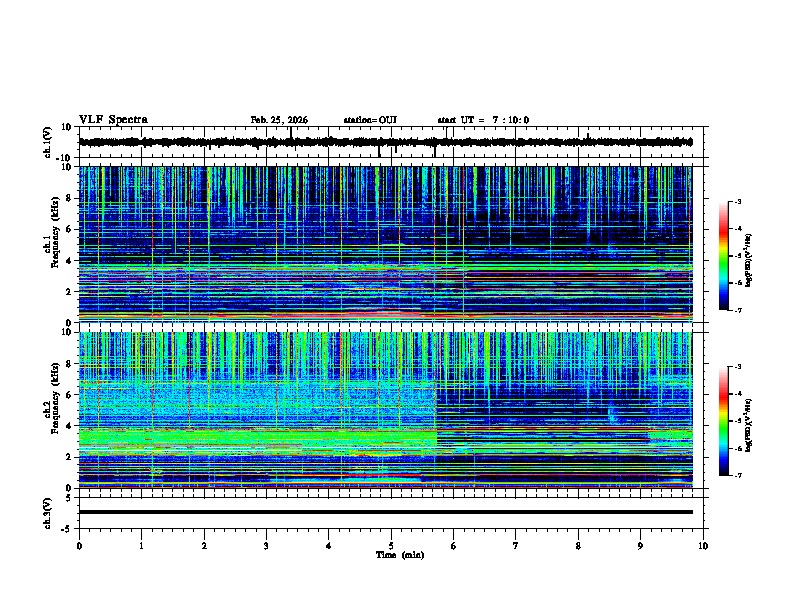Click the 2 kHz tick on ch.2 frequency axis

(69, 457)
